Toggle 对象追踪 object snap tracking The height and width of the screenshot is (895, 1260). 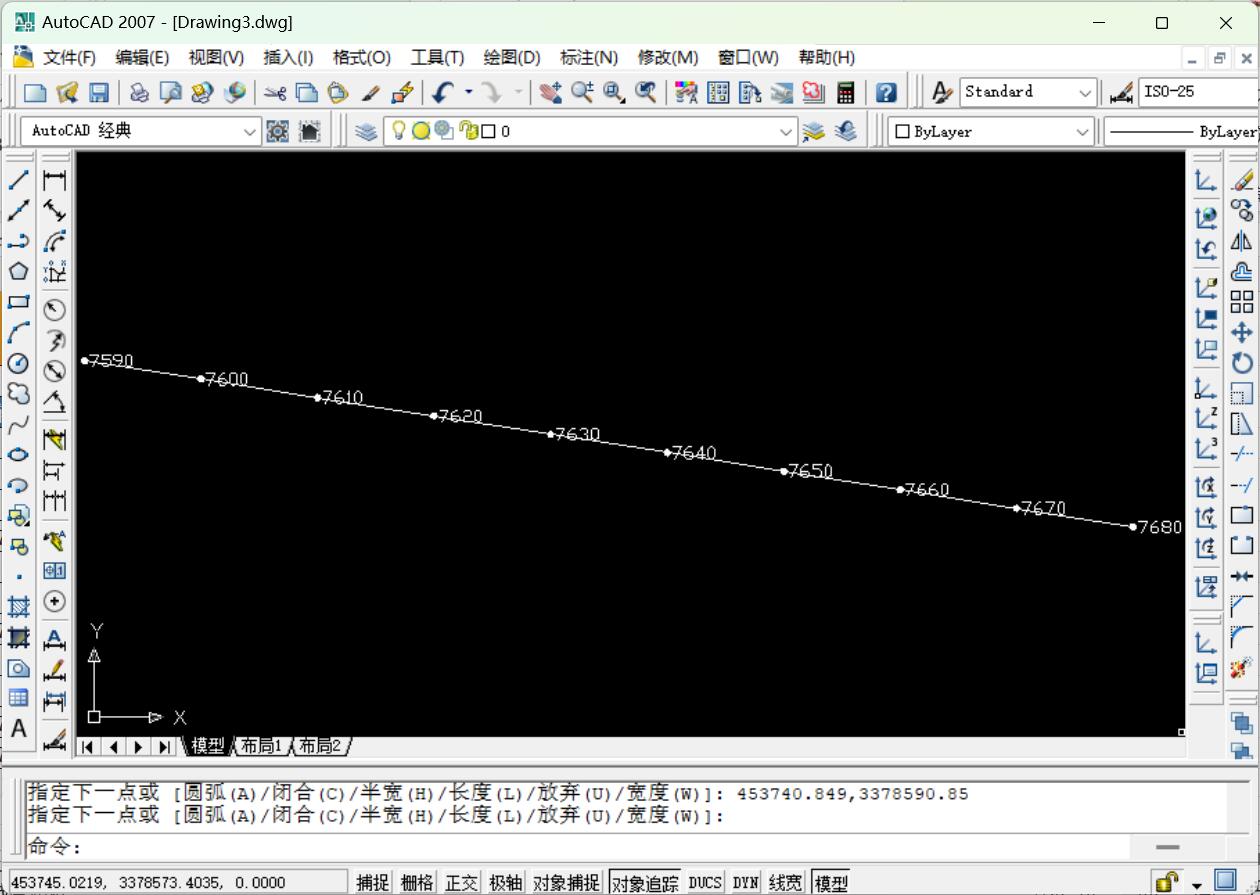(645, 882)
